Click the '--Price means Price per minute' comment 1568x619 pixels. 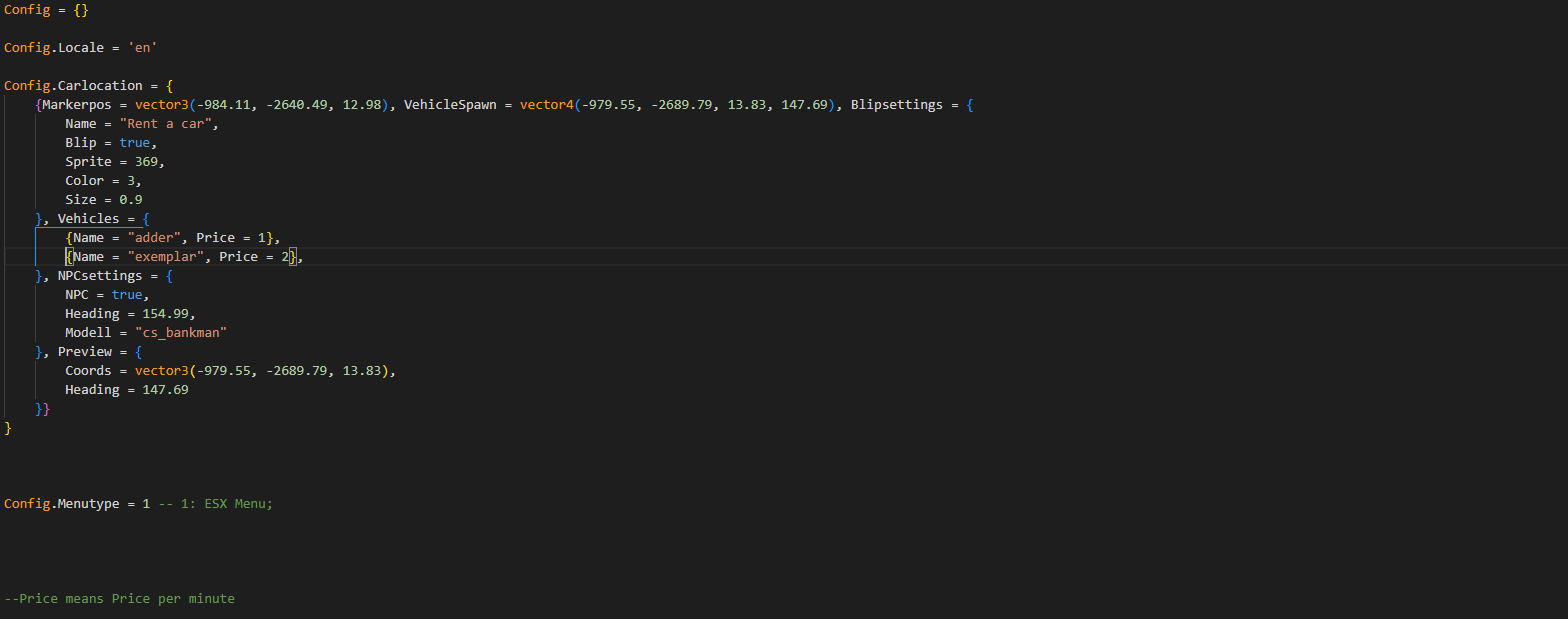120,599
